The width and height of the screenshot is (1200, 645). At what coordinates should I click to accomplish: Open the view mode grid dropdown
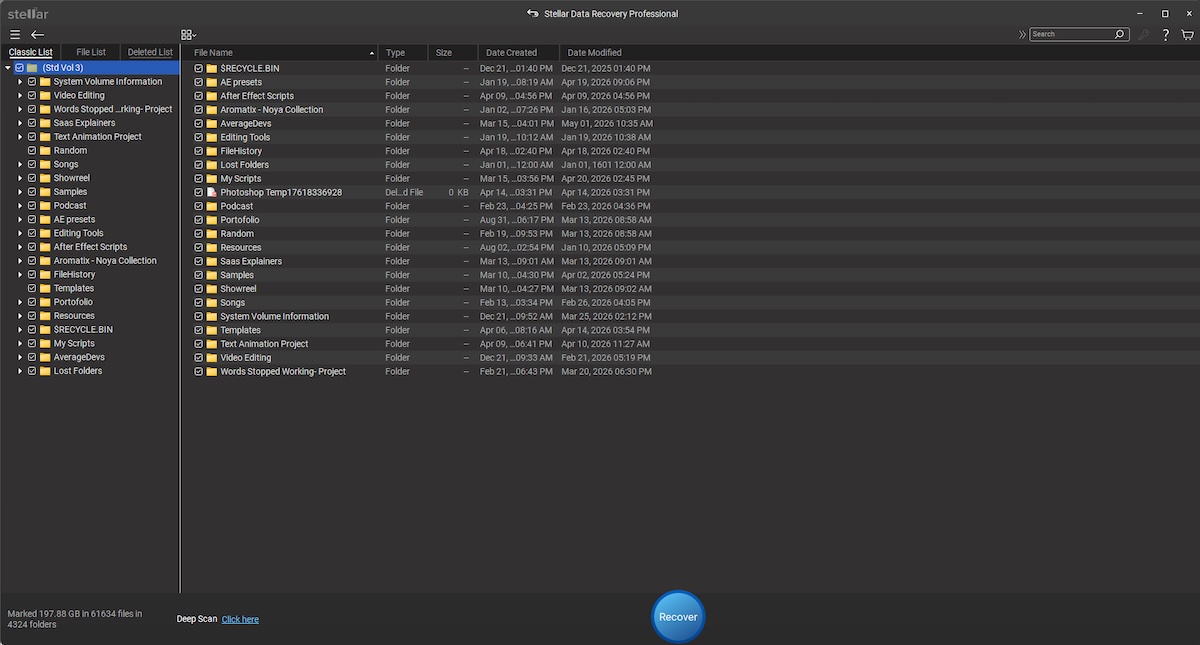click(x=189, y=34)
